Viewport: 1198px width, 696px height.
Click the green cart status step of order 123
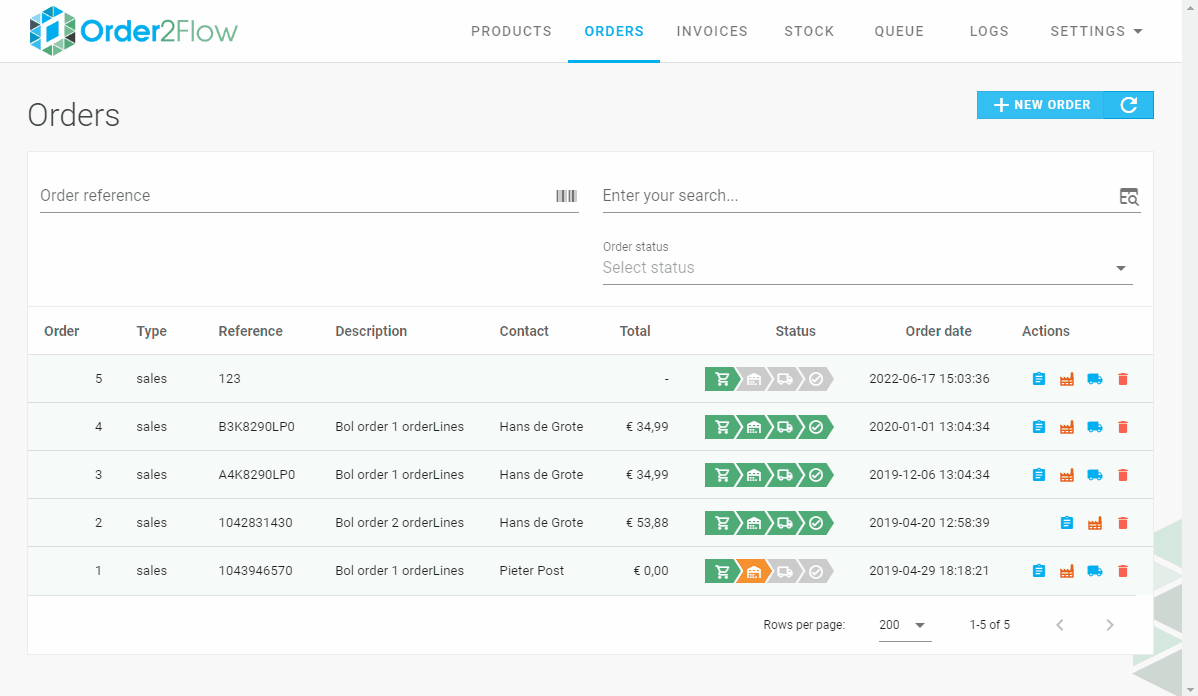pyautogui.click(x=721, y=379)
